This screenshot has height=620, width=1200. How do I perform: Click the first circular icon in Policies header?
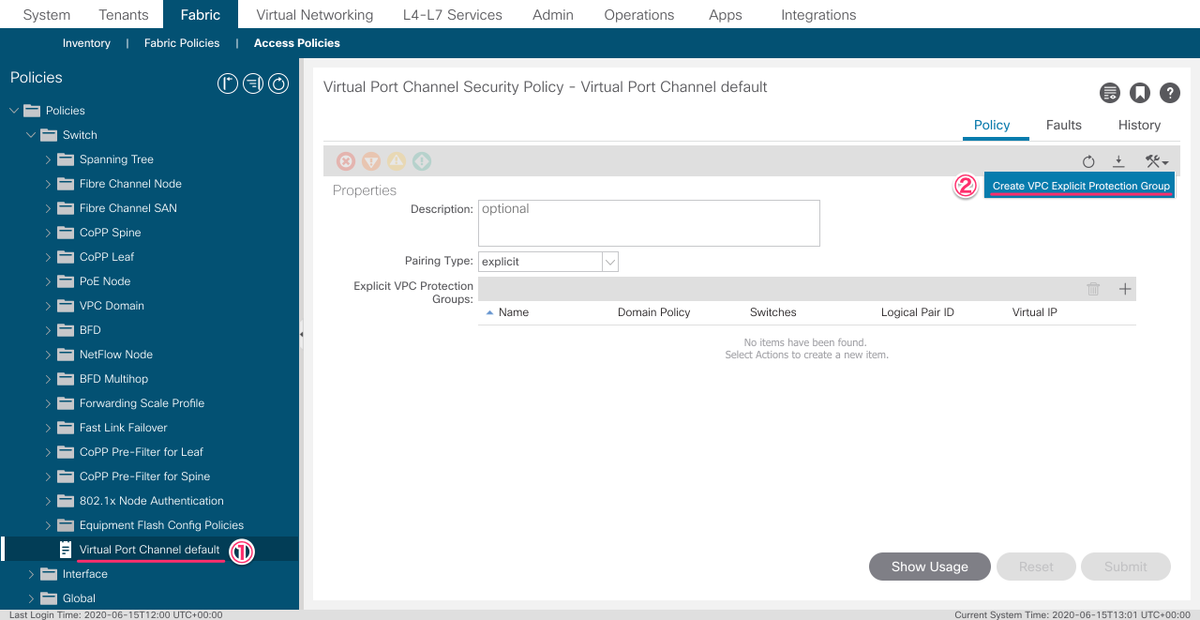[227, 84]
